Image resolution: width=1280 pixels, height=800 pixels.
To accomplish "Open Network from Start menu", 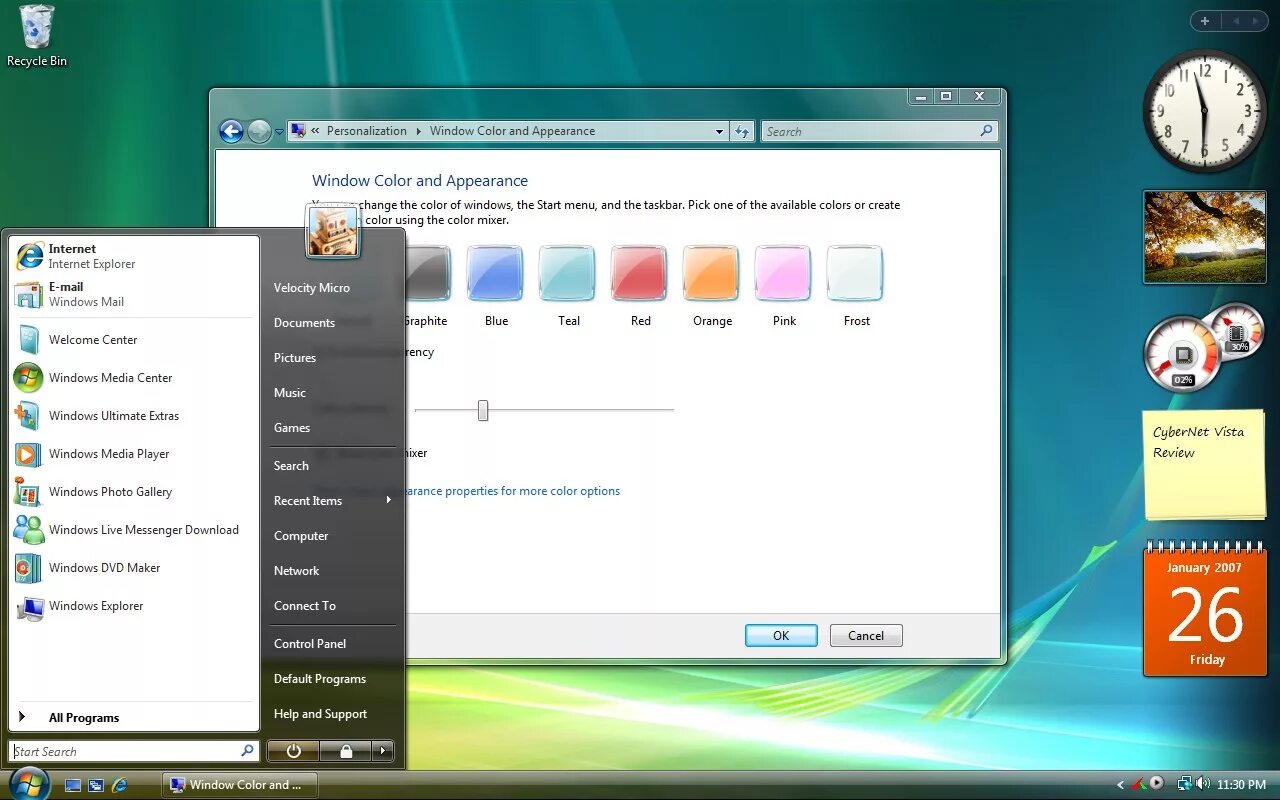I will coord(333,571).
